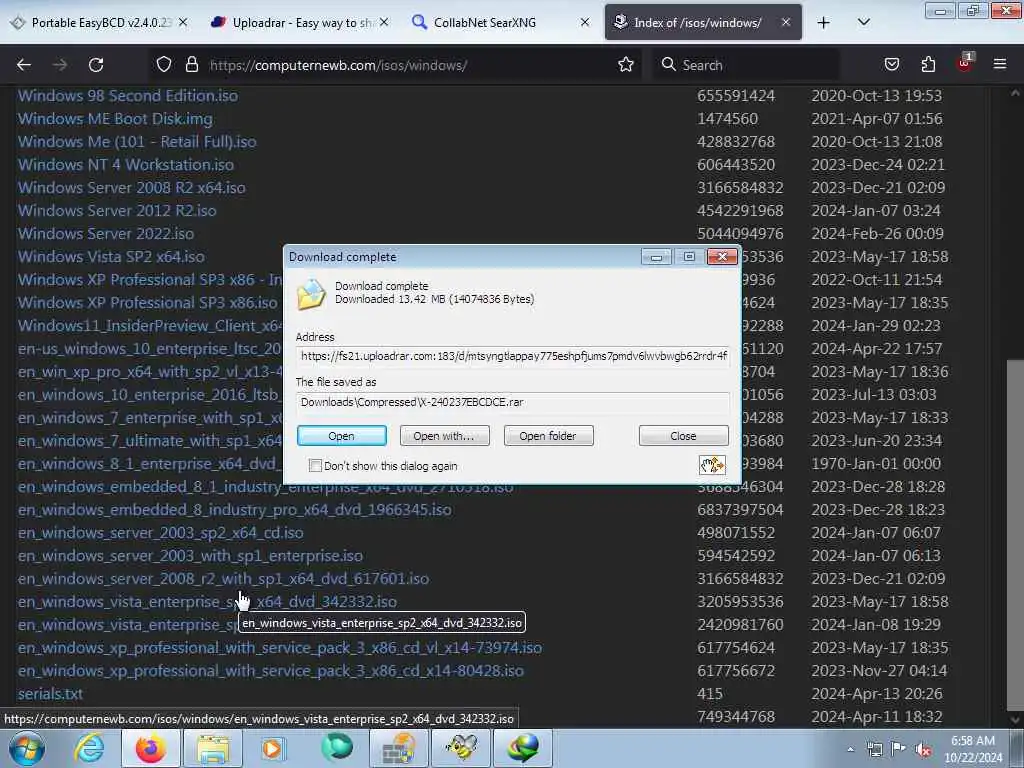Click the drag-and-drop hand icon in dialog

(712, 465)
